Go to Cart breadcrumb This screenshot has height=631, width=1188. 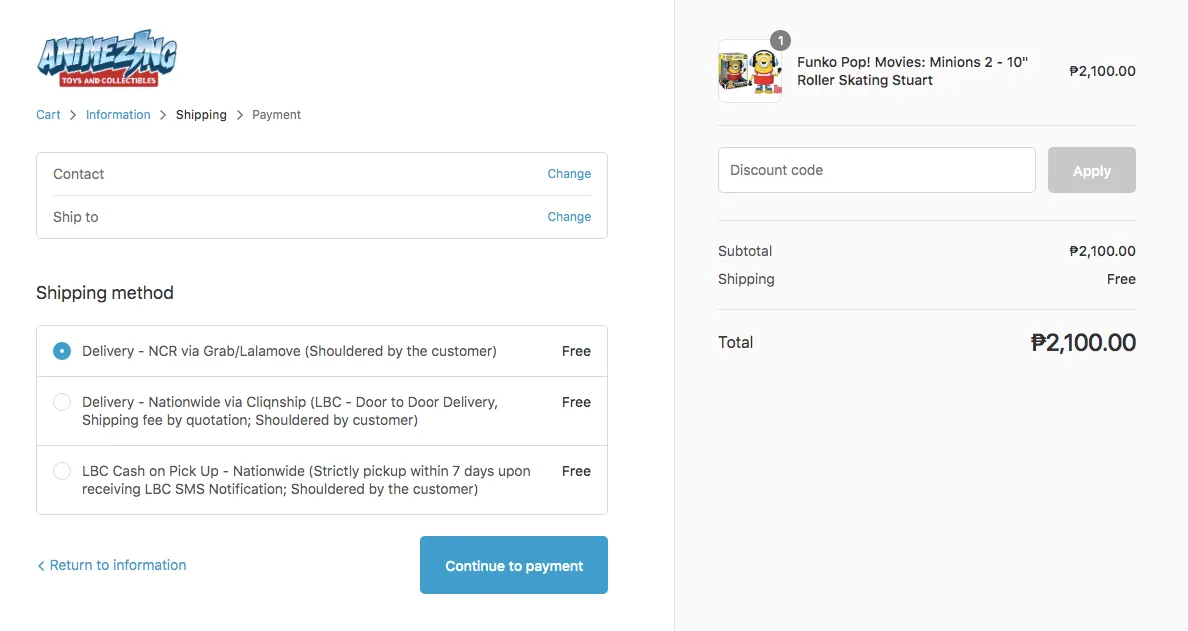click(48, 115)
